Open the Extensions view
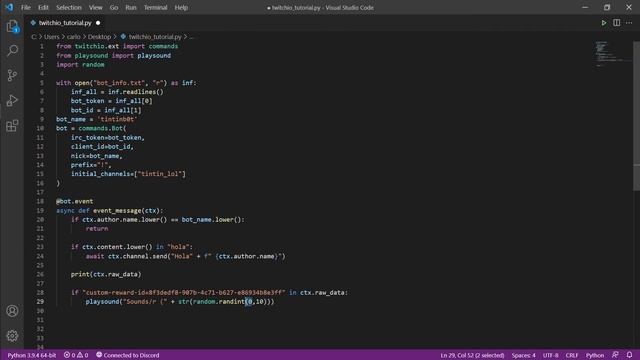The image size is (640, 360). [12, 125]
